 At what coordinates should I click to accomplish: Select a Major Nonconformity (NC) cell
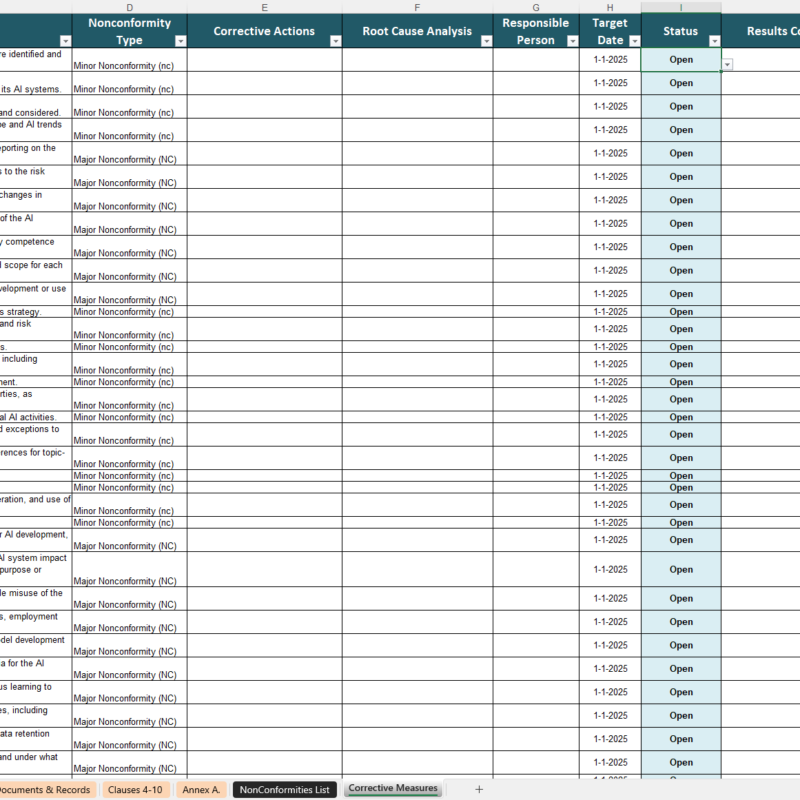(x=126, y=159)
